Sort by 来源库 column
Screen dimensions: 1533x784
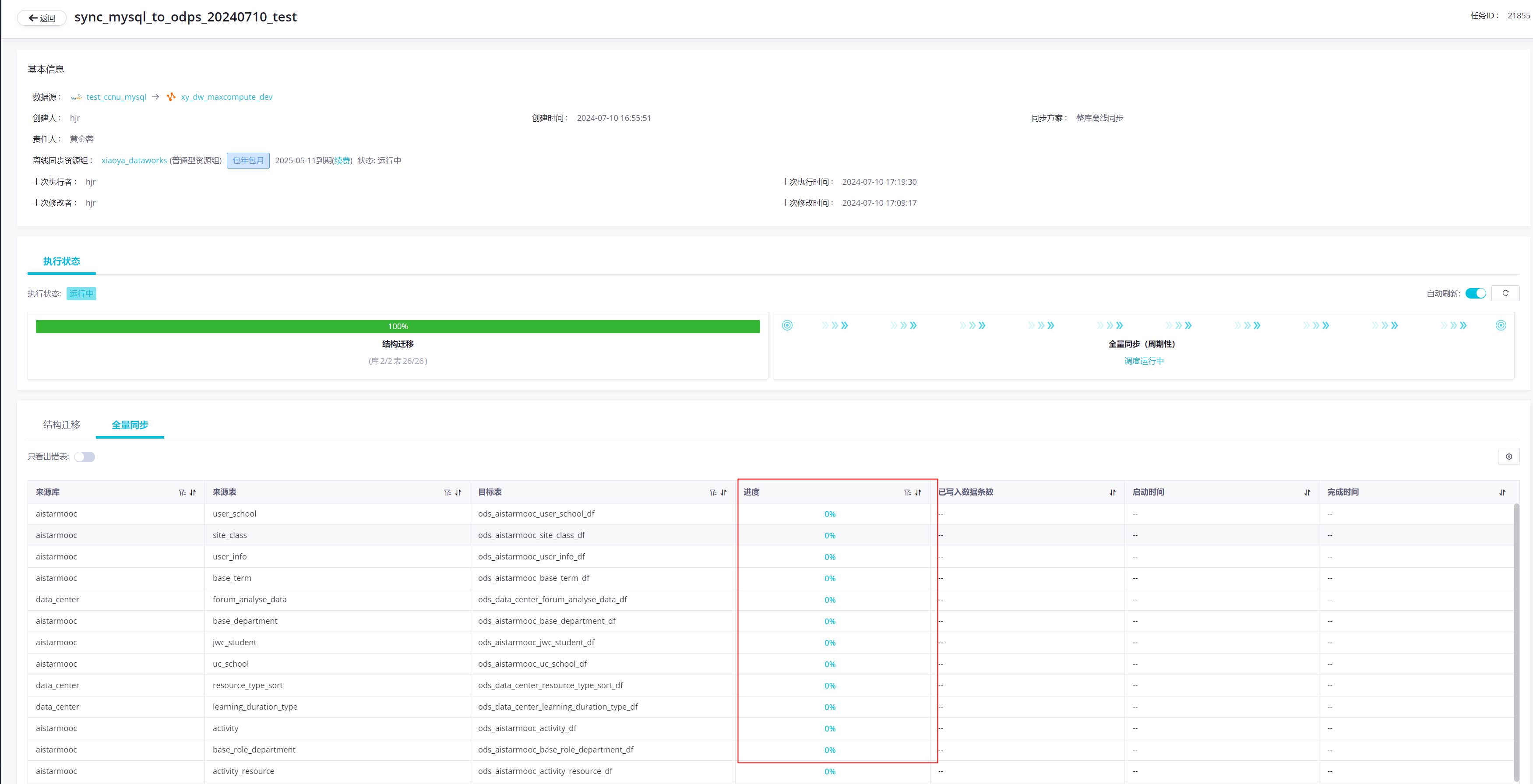pyautogui.click(x=193, y=492)
